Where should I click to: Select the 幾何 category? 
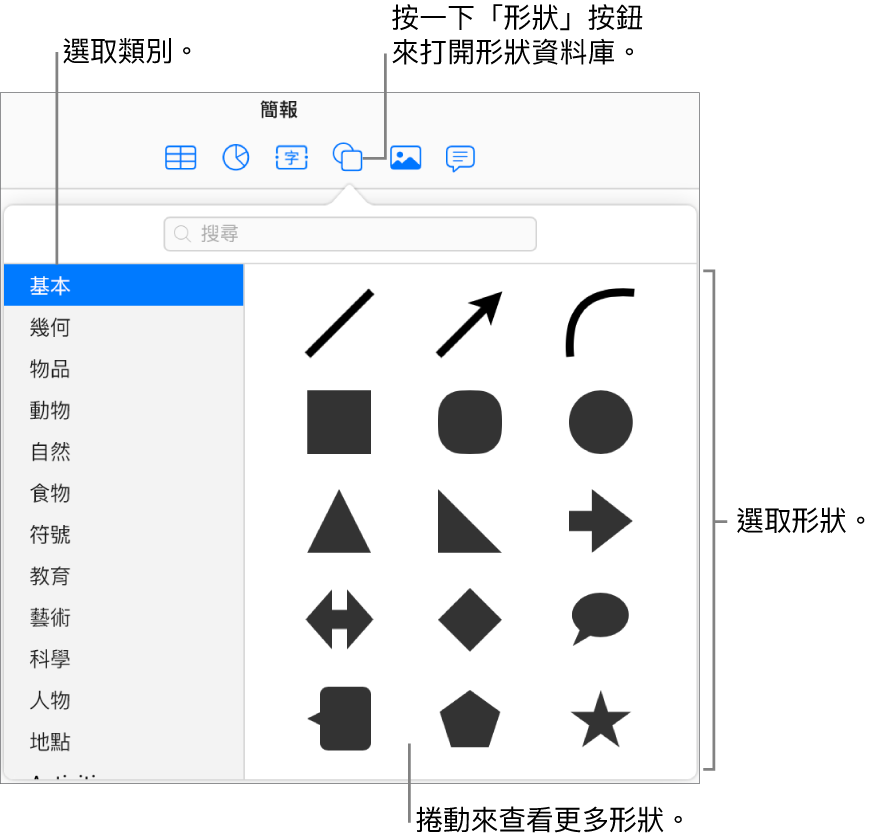(x=124, y=327)
